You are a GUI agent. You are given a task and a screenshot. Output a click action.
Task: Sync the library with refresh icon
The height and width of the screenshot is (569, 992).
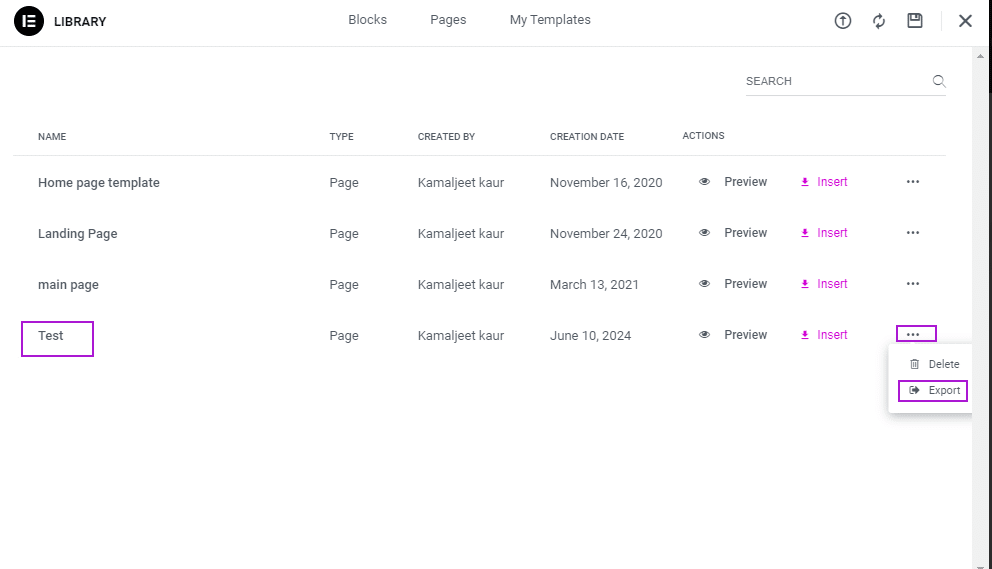point(879,21)
